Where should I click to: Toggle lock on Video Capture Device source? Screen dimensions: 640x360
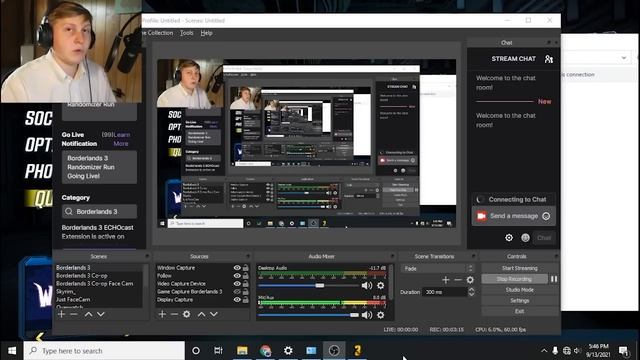pyautogui.click(x=246, y=284)
